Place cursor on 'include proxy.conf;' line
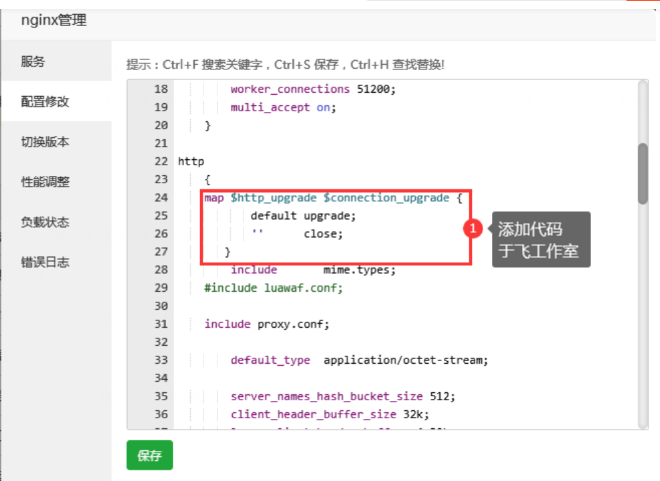The image size is (660, 481). [267, 324]
